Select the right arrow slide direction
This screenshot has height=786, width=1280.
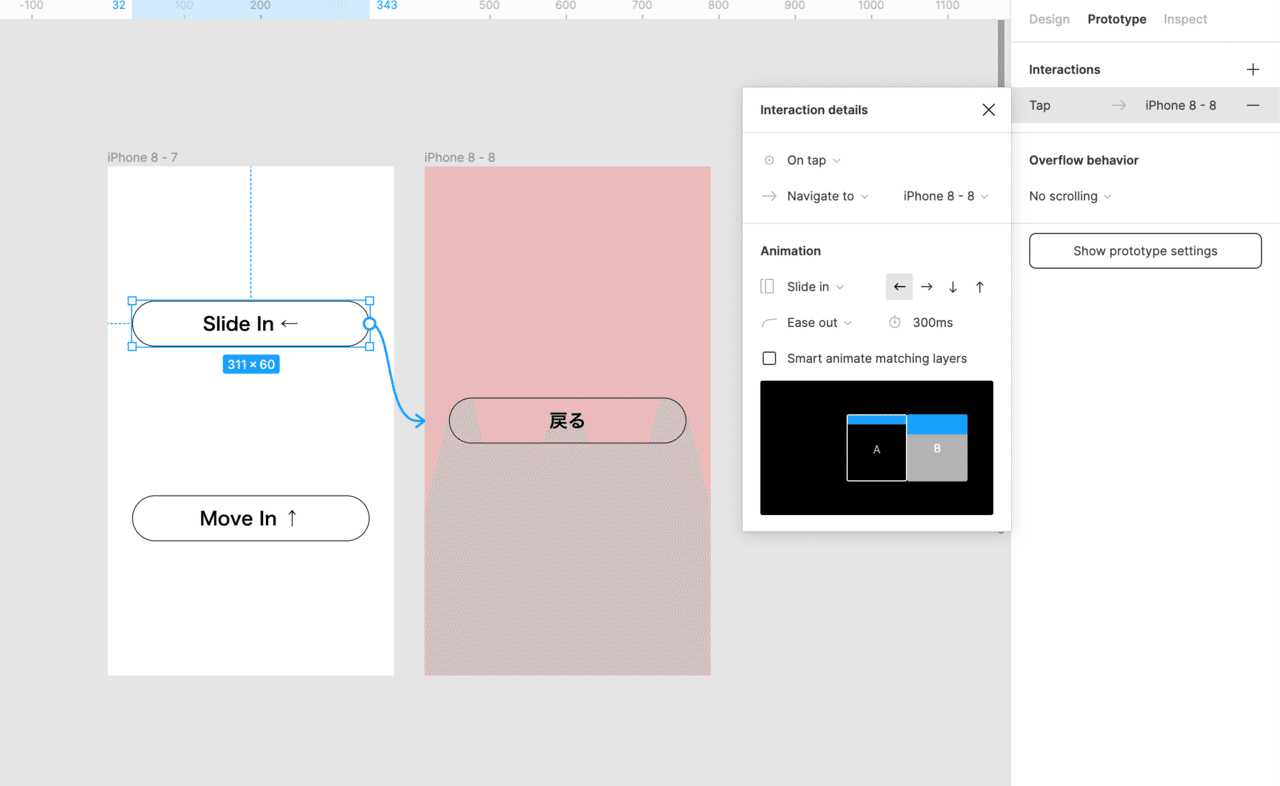[926, 287]
